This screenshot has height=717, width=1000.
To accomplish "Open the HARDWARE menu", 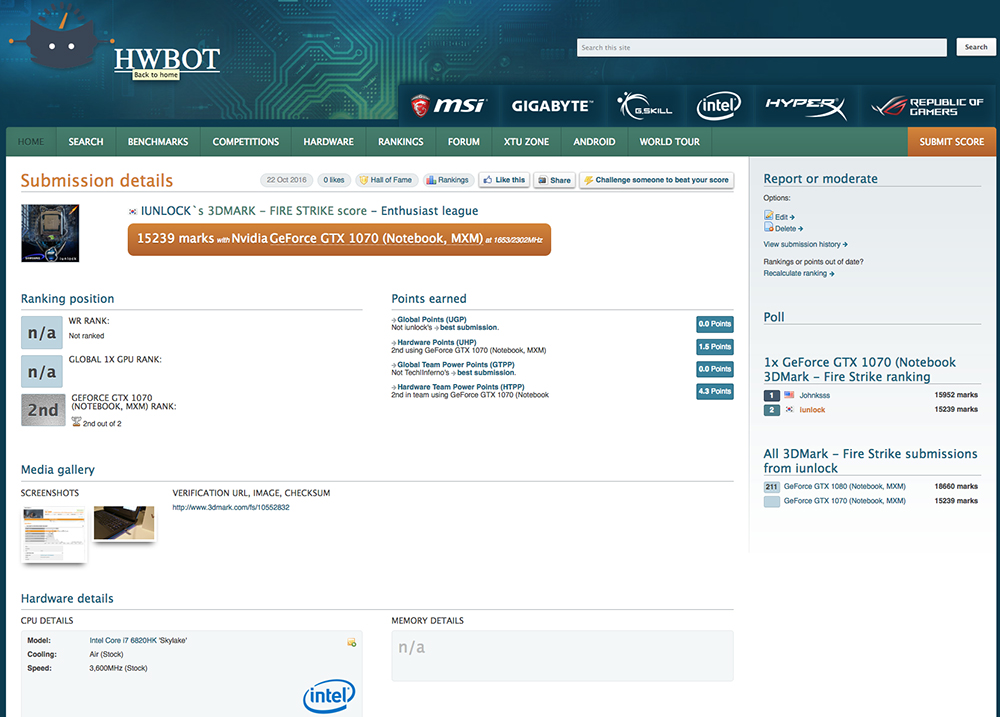I will 328,142.
